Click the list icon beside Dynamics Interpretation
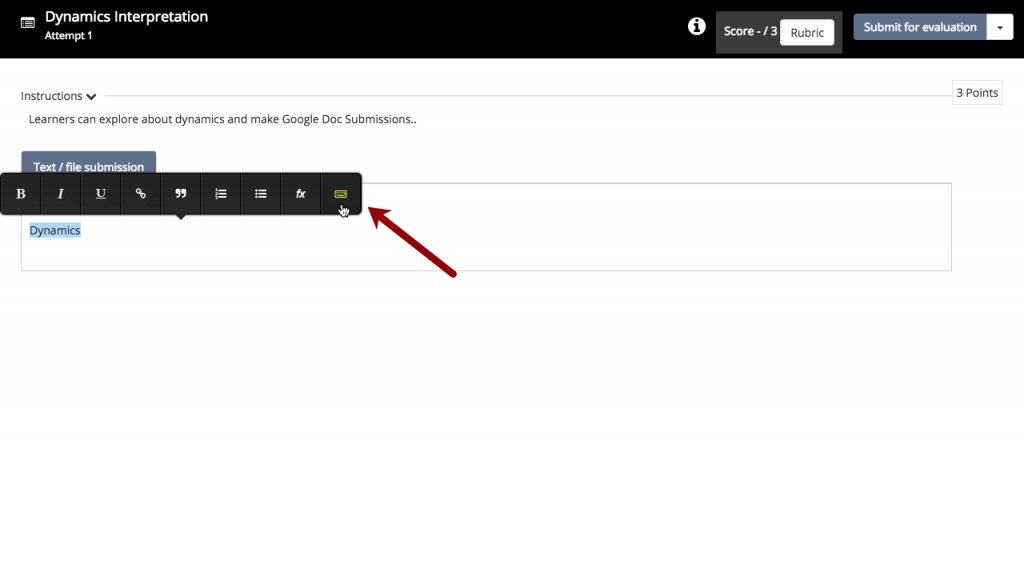Viewport: 1024px width, 581px height. pyautogui.click(x=27, y=24)
